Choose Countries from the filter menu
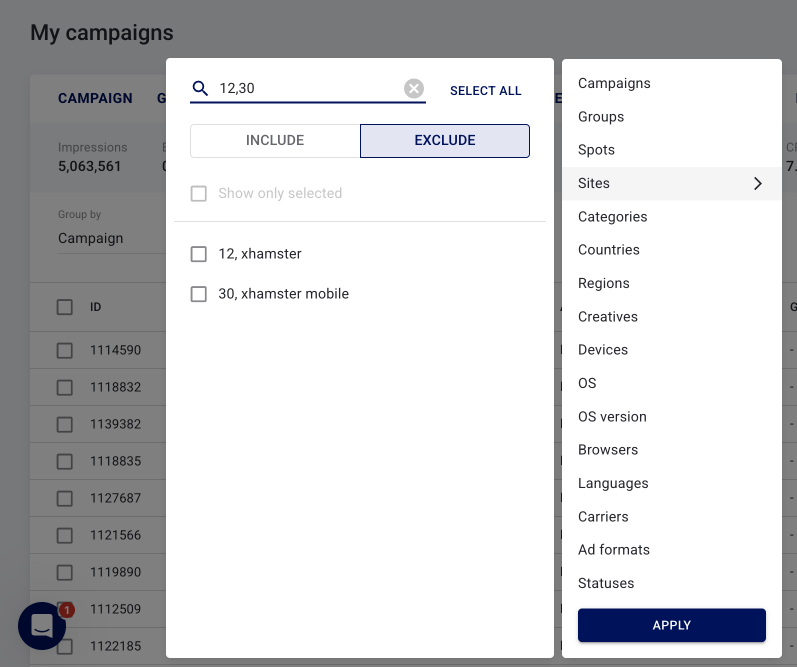 tap(608, 250)
